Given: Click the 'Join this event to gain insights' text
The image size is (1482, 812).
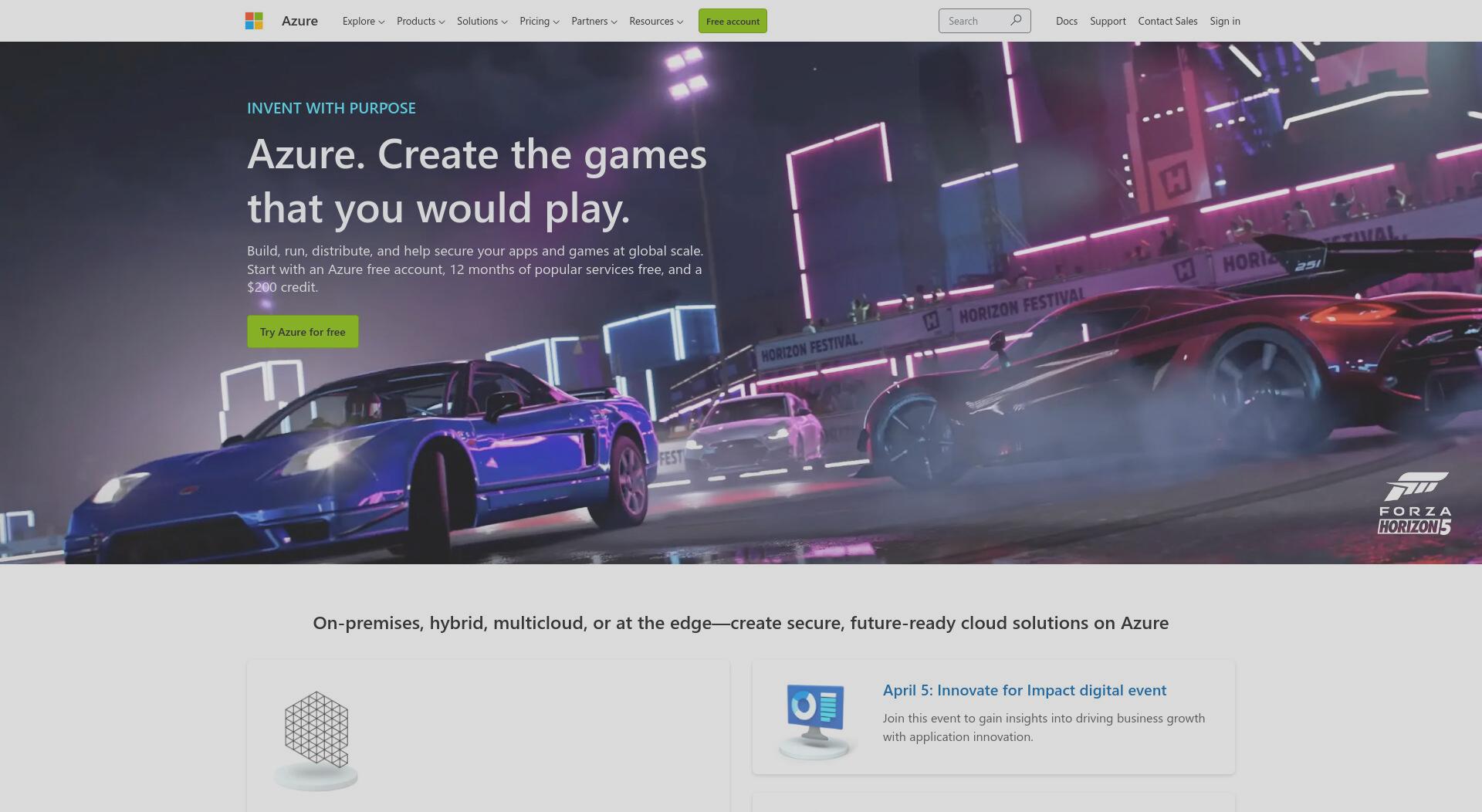Looking at the screenshot, I should click(1044, 727).
